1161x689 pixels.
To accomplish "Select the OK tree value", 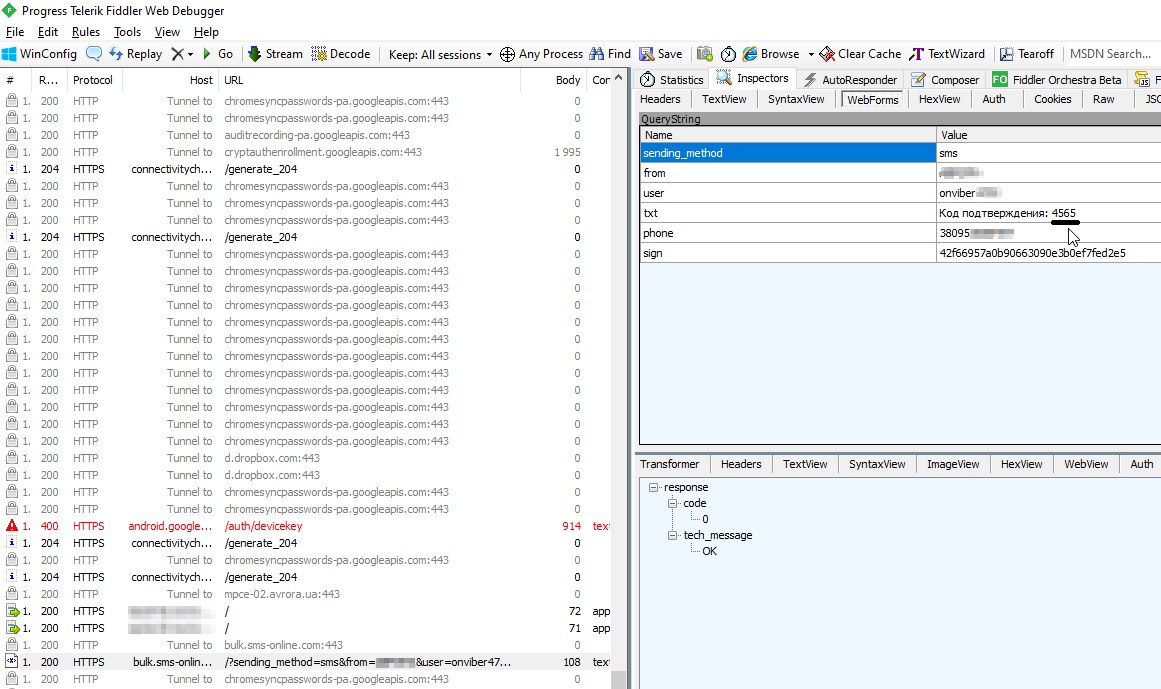I will coord(709,551).
